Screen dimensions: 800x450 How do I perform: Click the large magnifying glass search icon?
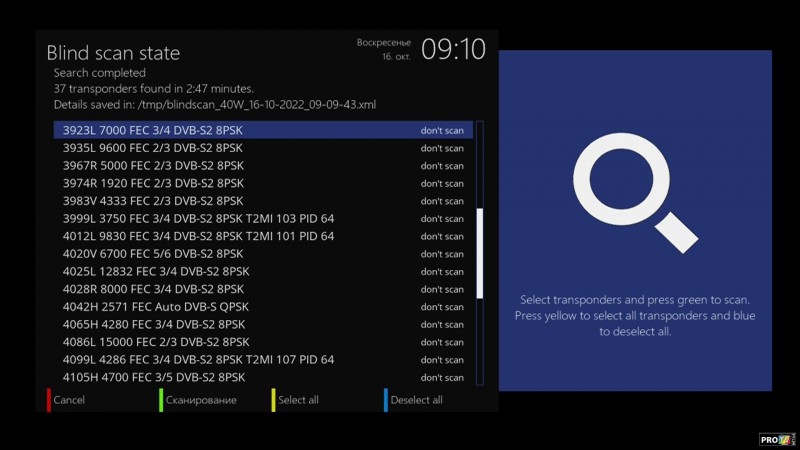coord(635,190)
